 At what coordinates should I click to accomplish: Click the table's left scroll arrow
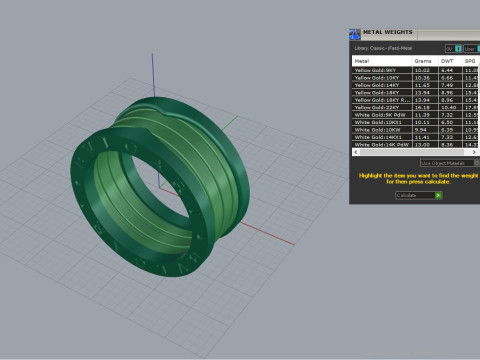356,152
